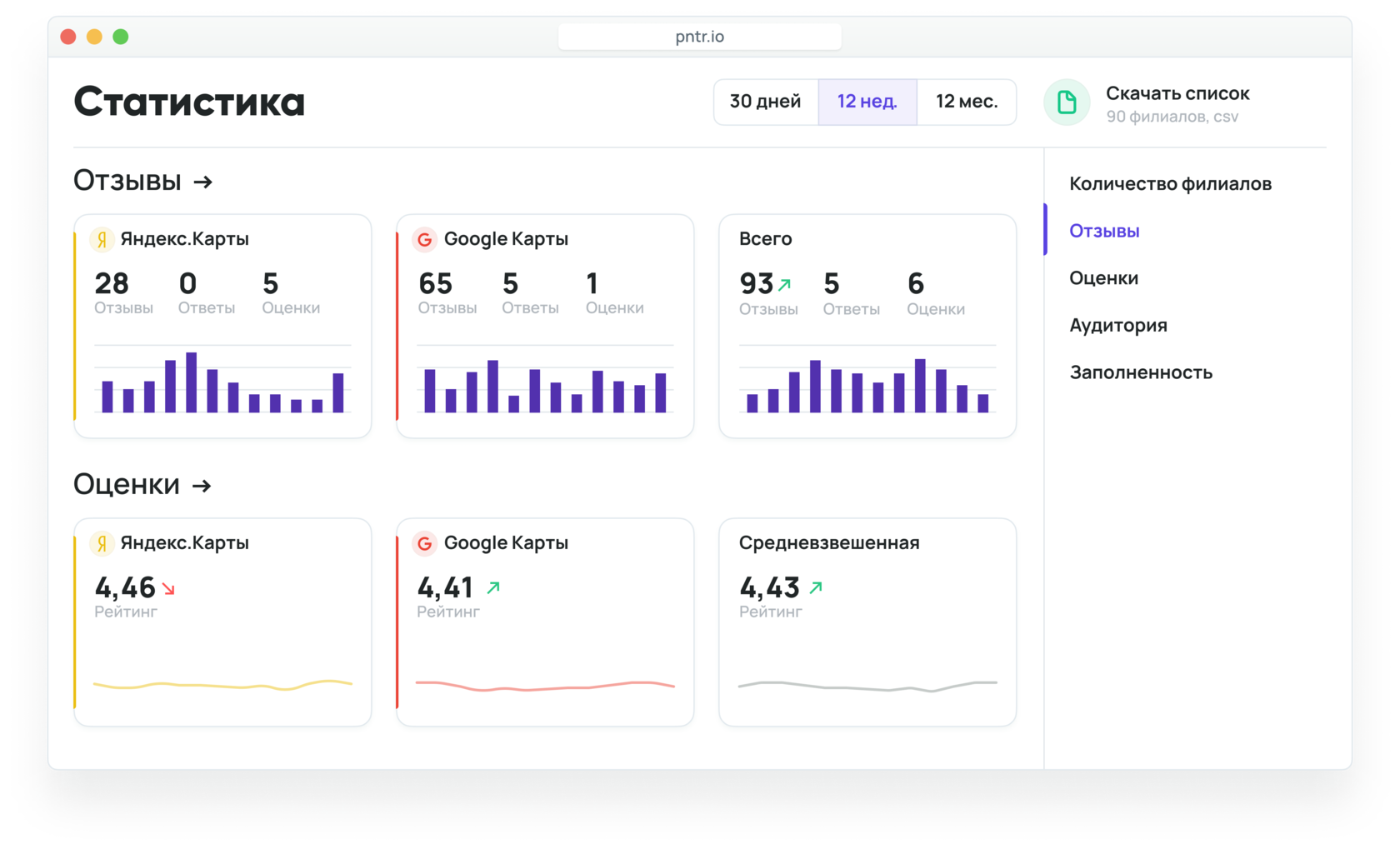The image size is (1400, 849).
Task: Click the Скачать список download link
Action: [1177, 93]
